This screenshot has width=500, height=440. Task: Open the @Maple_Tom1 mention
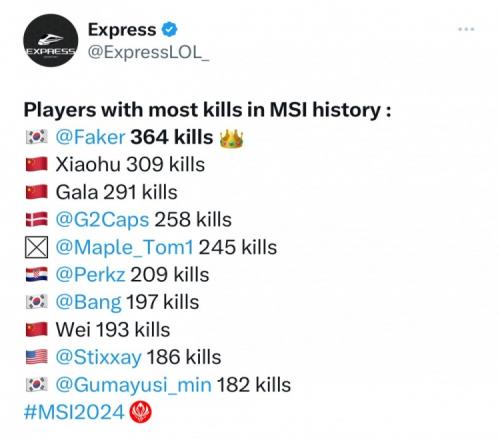click(124, 248)
